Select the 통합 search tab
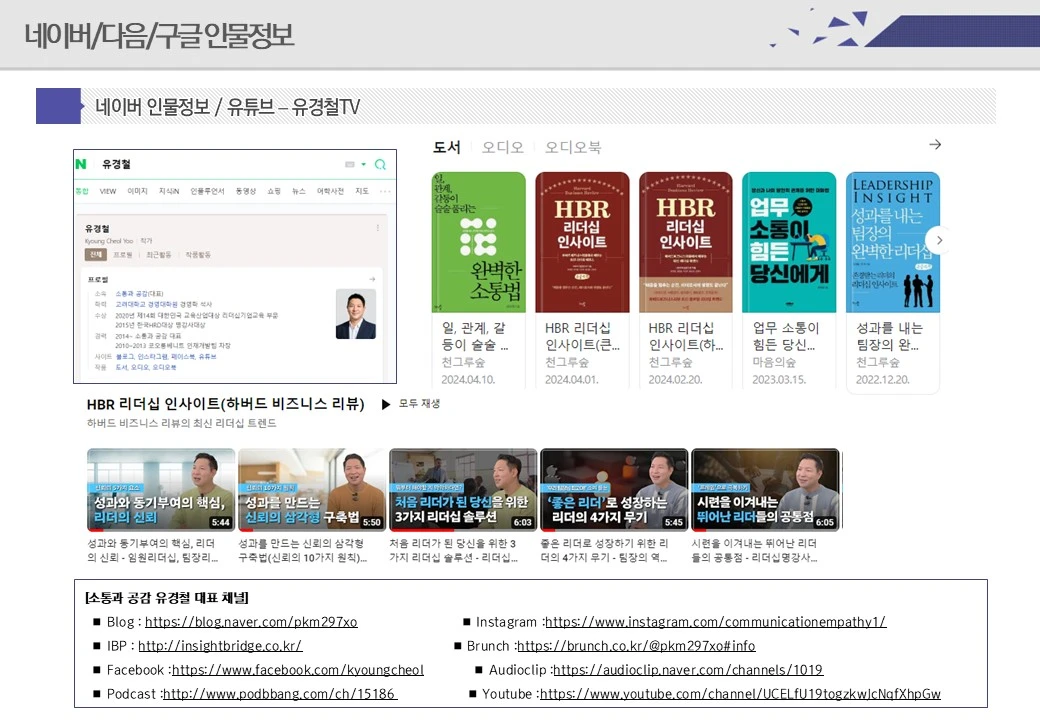The width and height of the screenshot is (1040, 720). coord(82,191)
